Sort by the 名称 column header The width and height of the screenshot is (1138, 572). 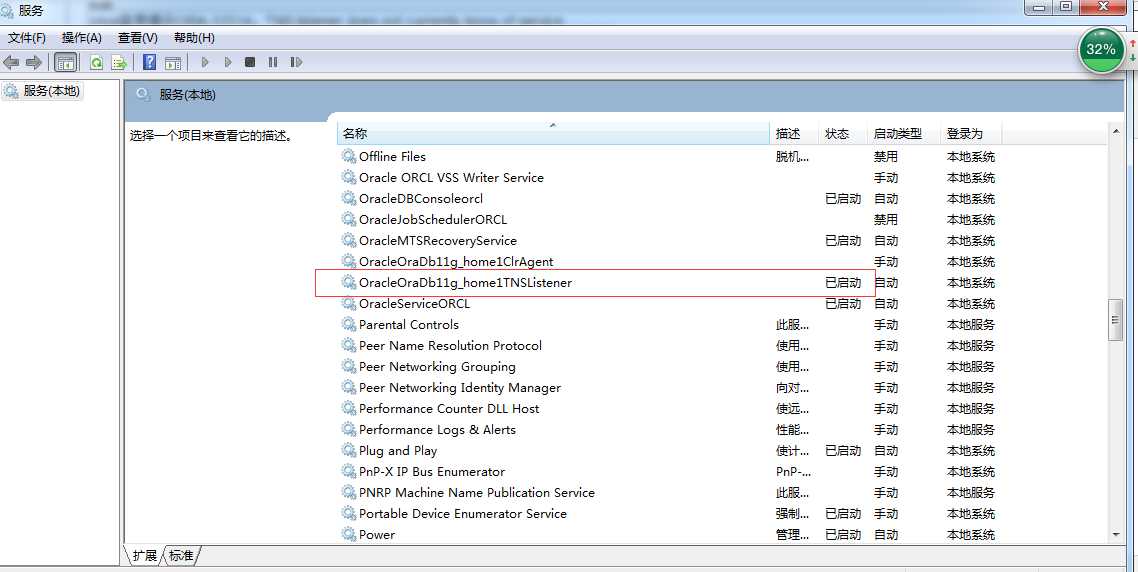(553, 133)
